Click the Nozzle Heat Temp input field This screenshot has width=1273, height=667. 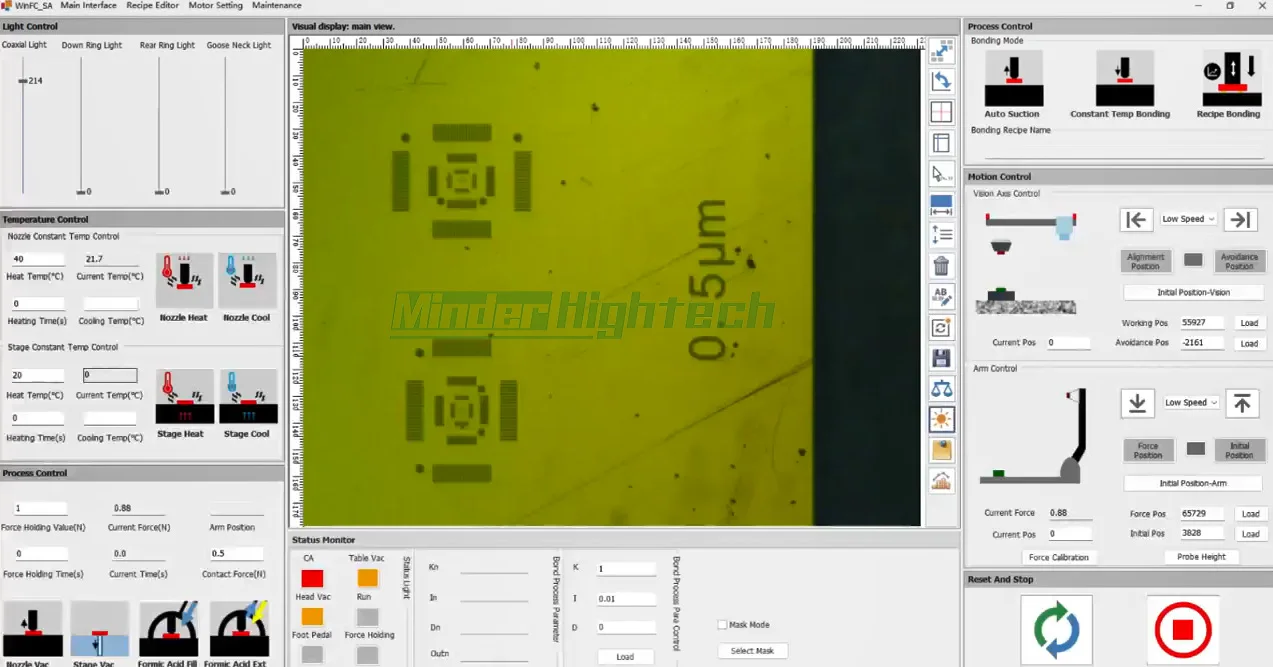coord(37,259)
